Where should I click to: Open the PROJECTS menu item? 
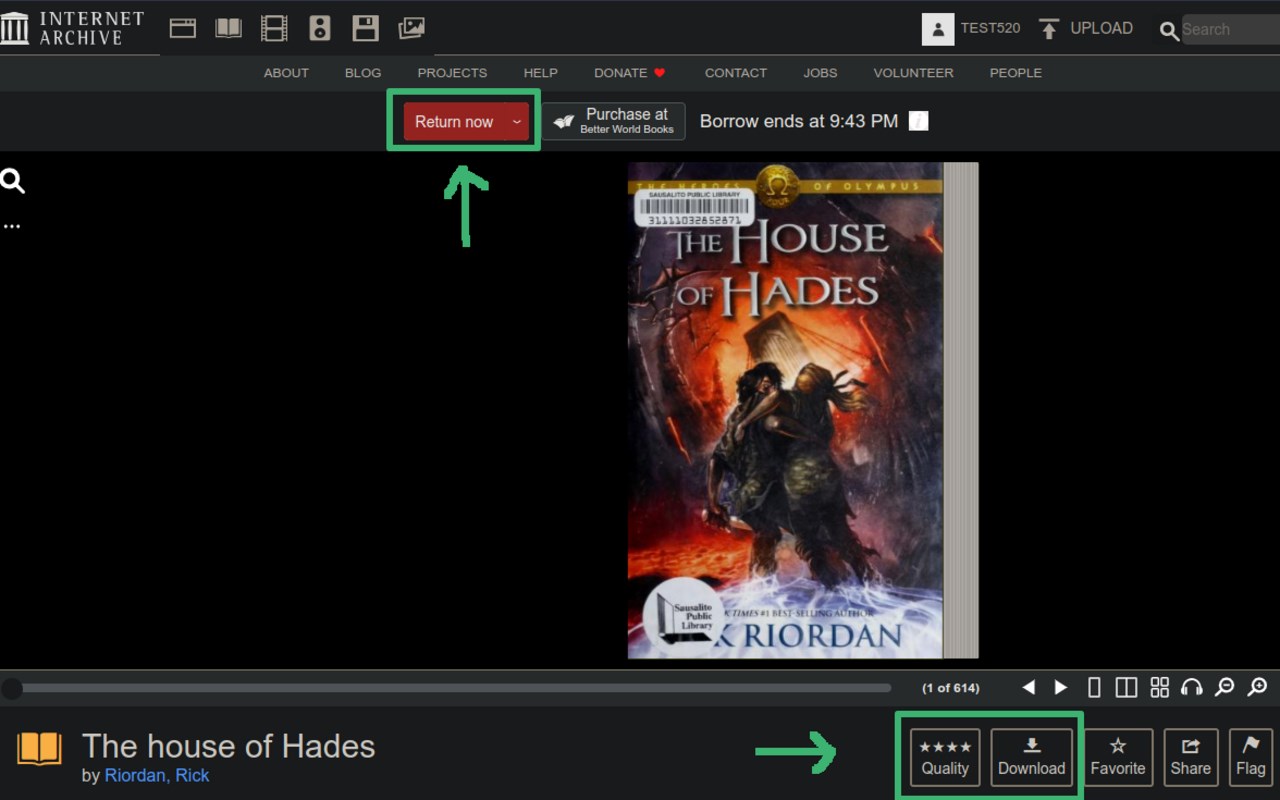click(452, 73)
